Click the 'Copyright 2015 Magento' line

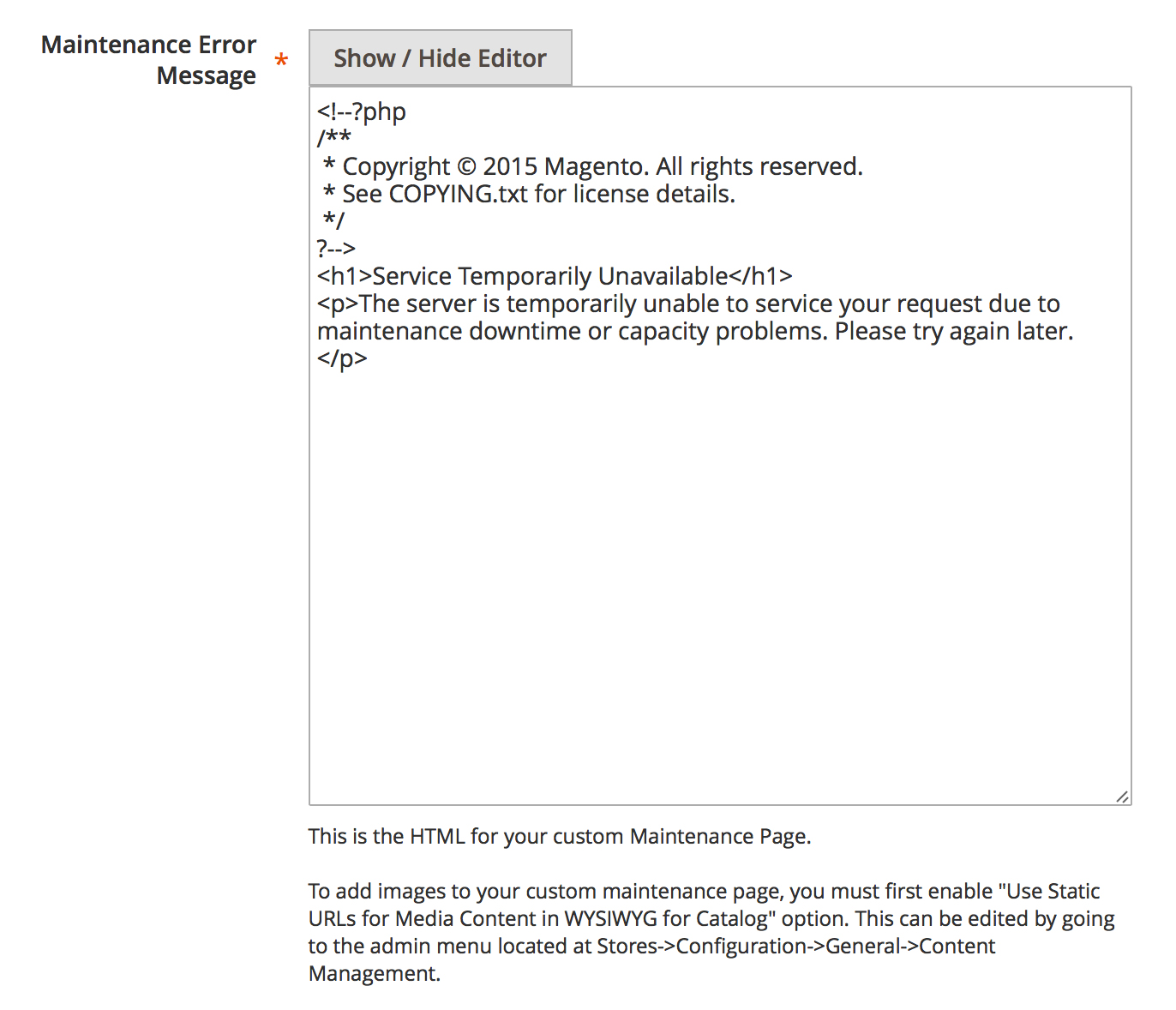tap(593, 166)
